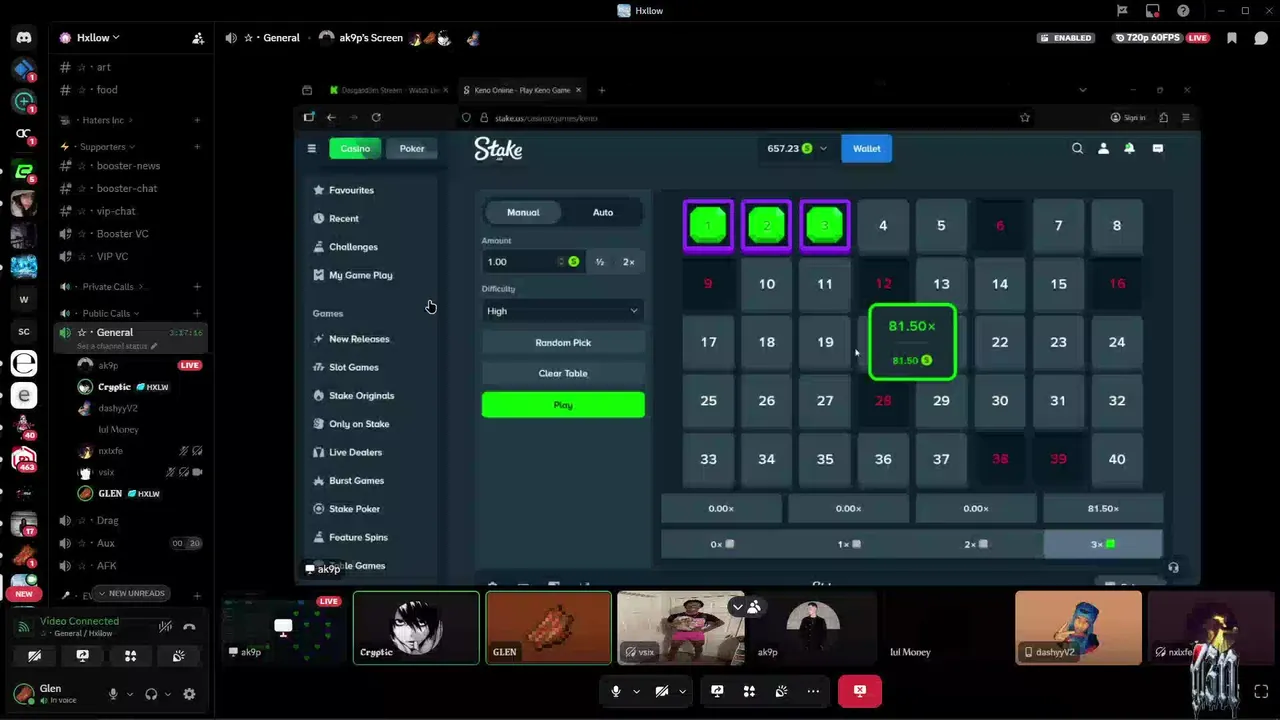Image resolution: width=1280 pixels, height=720 pixels.
Task: Click the NEW UNREADS pill
Action: [x=130, y=593]
